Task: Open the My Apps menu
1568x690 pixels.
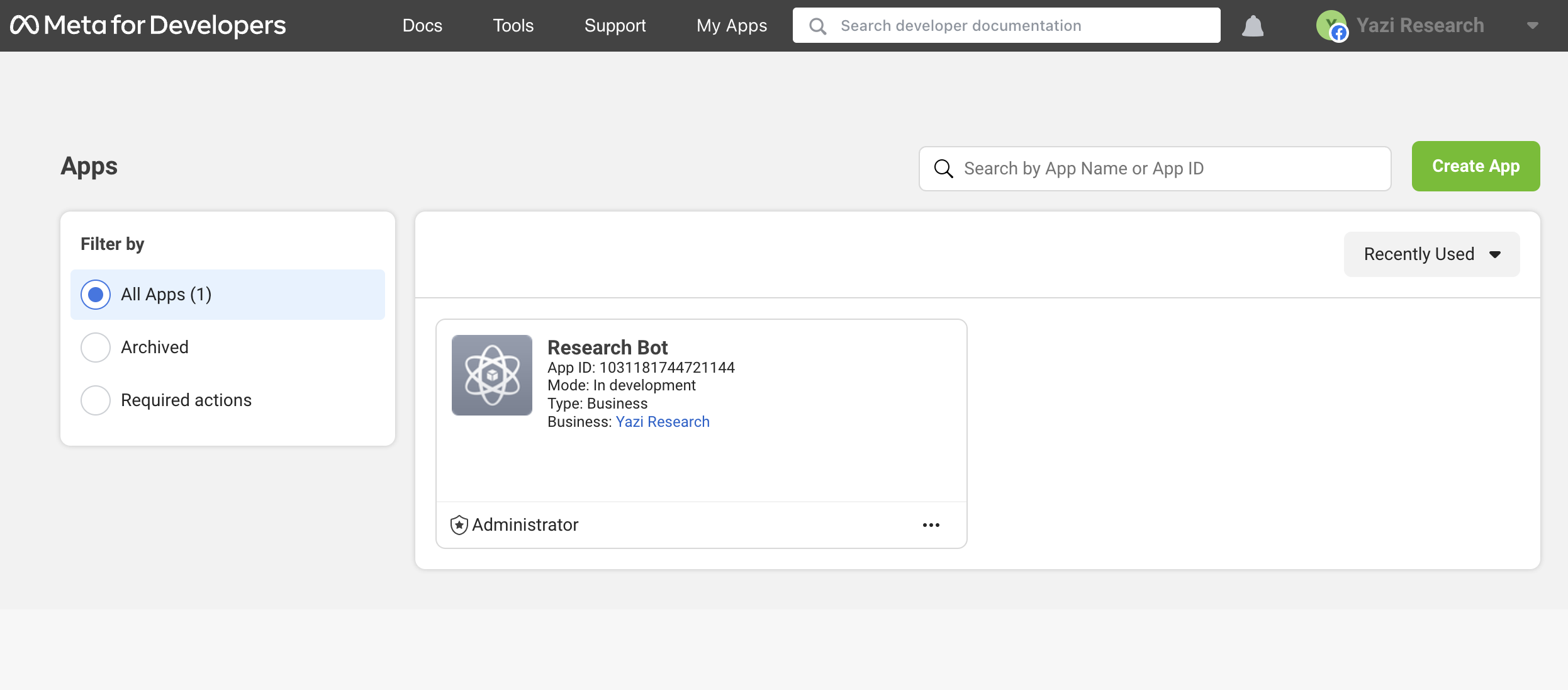Action: (x=731, y=26)
